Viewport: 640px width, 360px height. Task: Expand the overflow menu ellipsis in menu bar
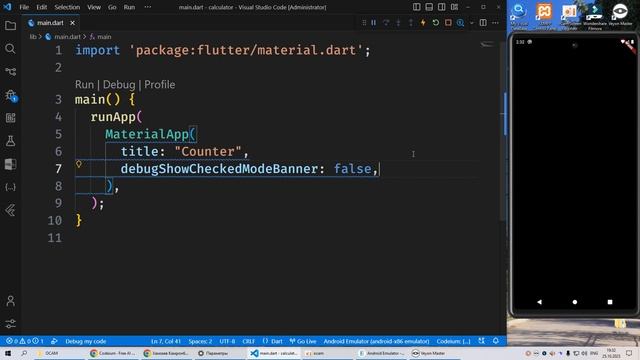coord(148,7)
